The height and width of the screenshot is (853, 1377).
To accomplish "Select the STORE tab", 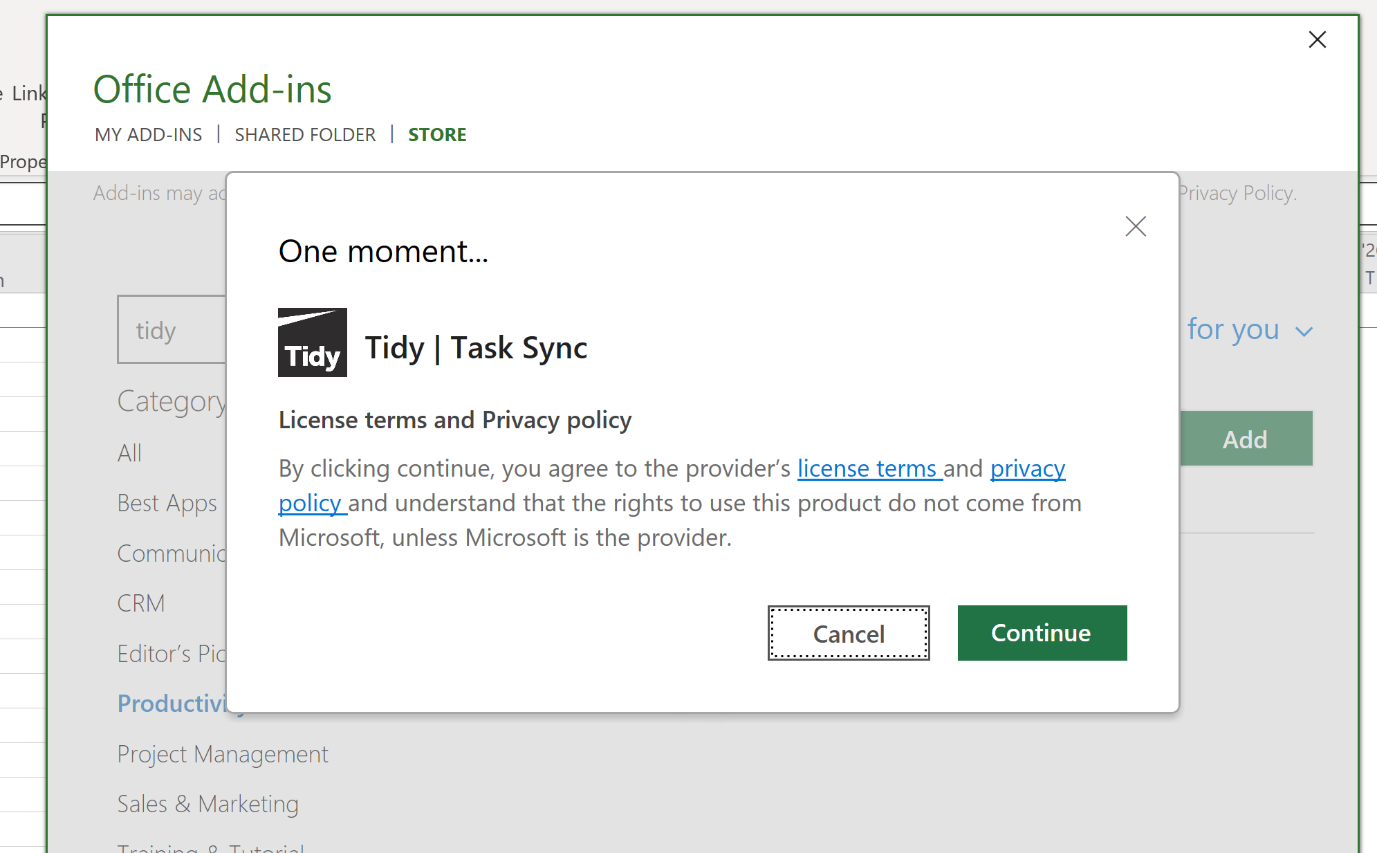I will (437, 133).
